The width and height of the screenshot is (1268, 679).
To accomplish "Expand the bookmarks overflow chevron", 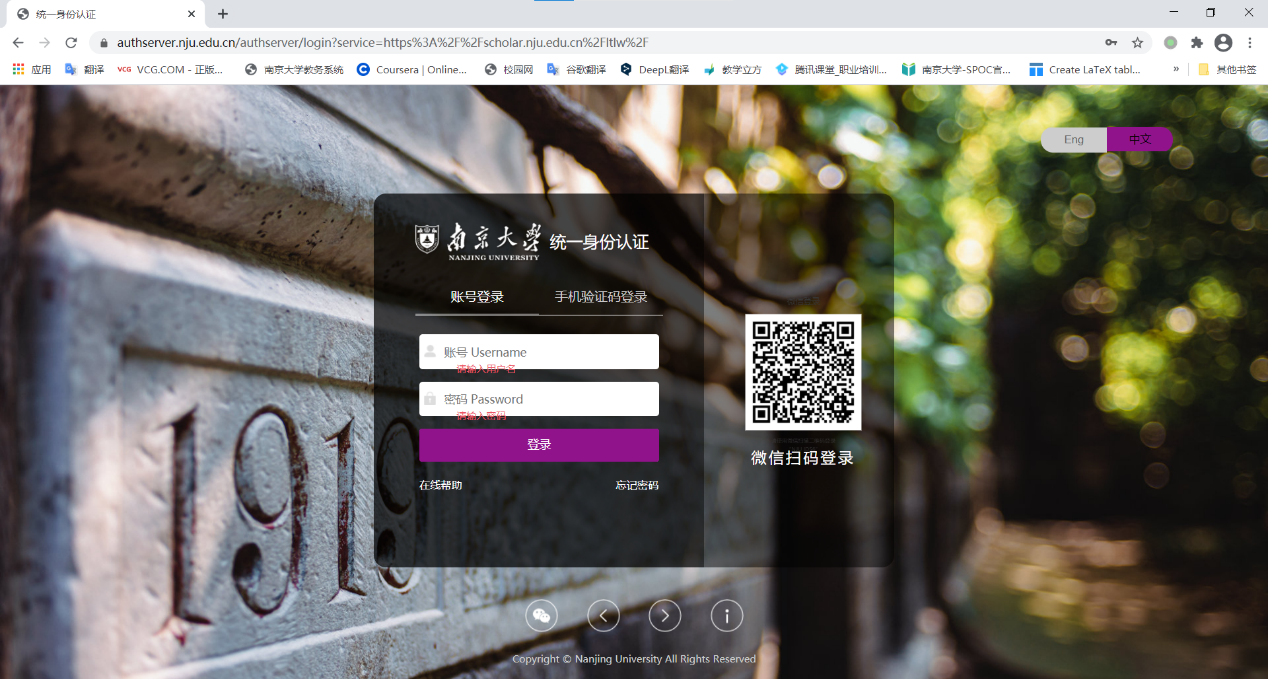I will pyautogui.click(x=1176, y=70).
